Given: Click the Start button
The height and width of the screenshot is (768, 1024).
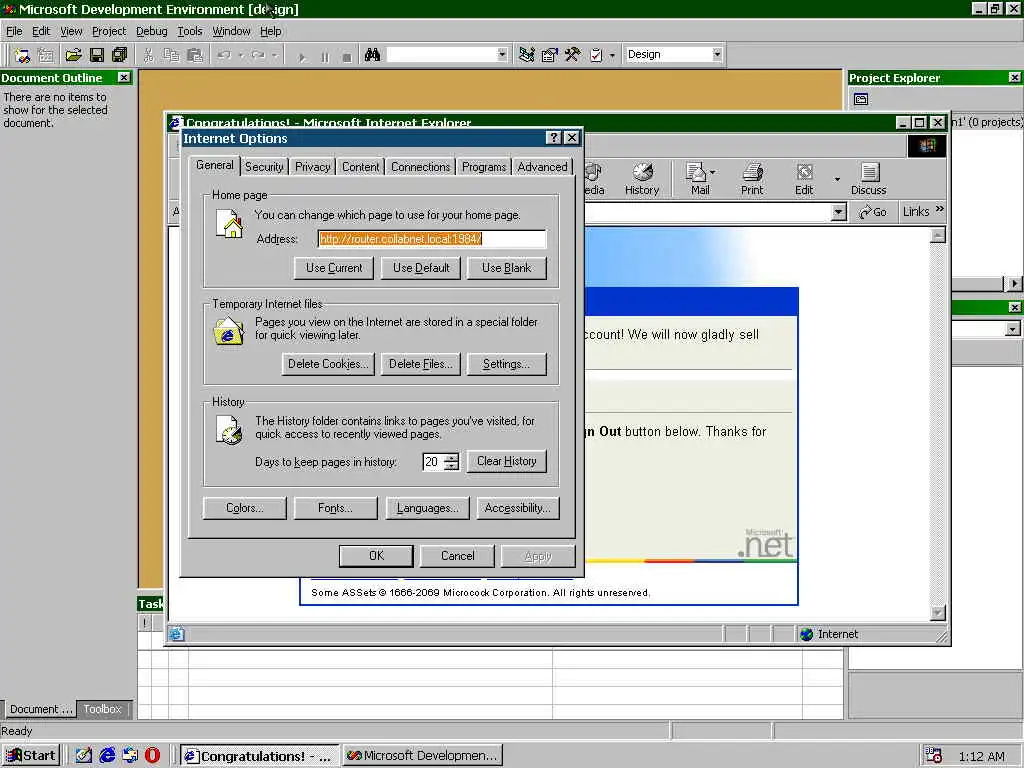Looking at the screenshot, I should (x=31, y=756).
